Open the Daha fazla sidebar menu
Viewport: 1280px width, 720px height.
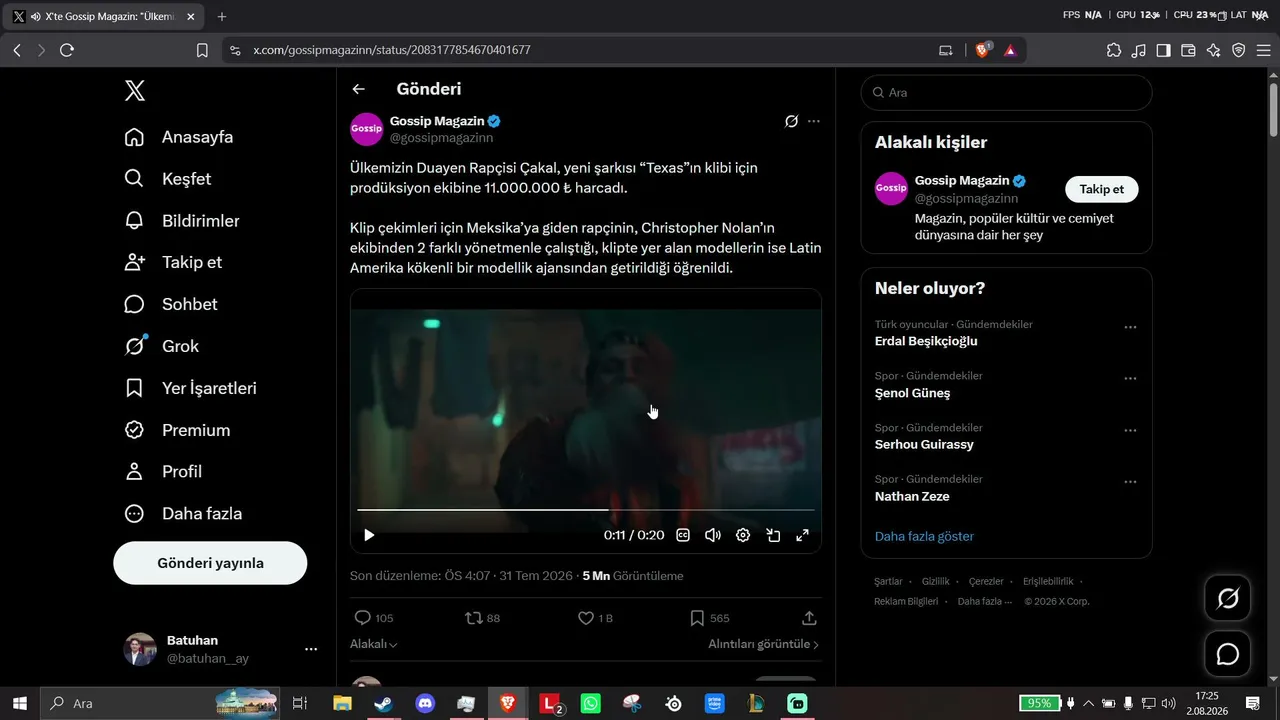point(182,514)
